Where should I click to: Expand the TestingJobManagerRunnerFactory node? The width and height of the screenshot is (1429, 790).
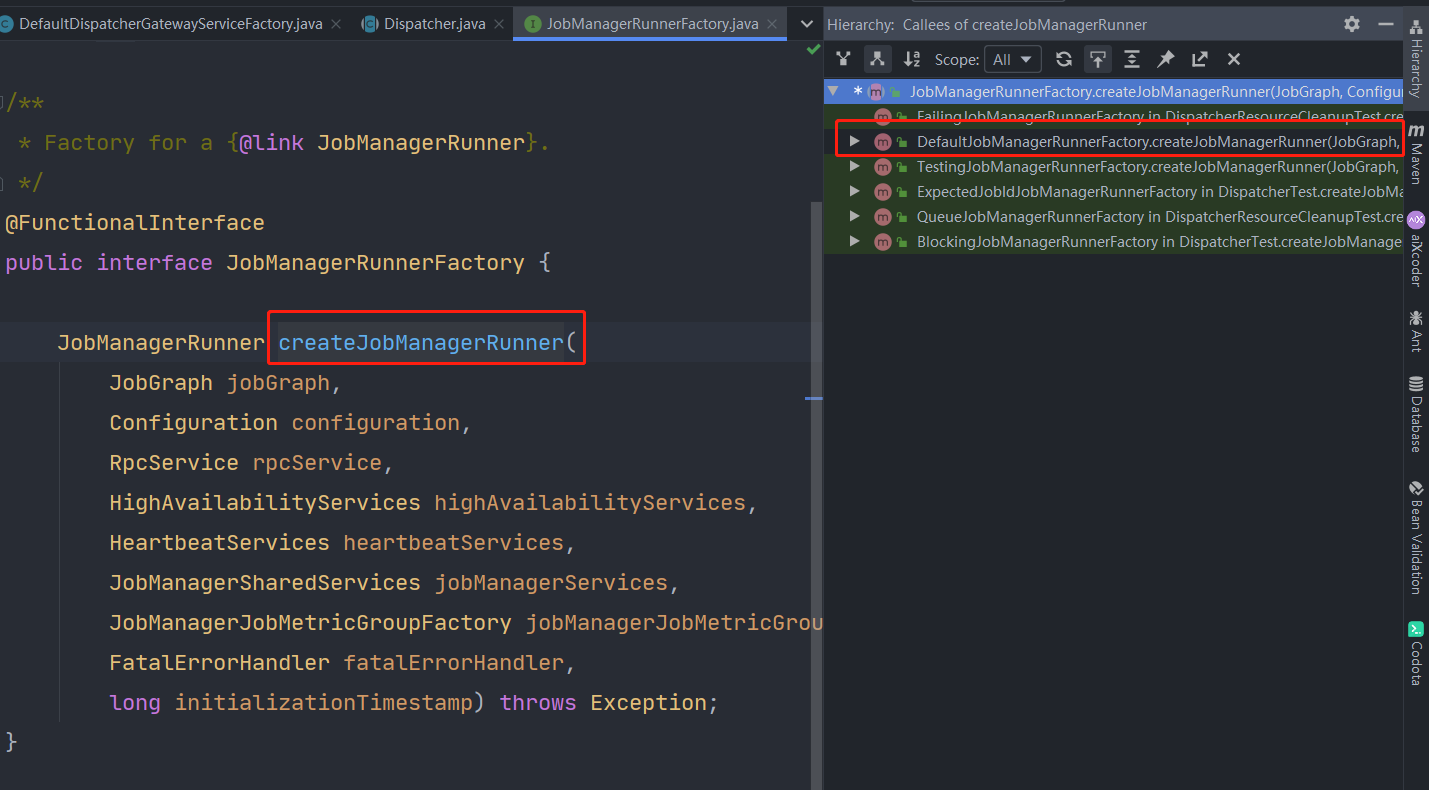click(x=854, y=166)
